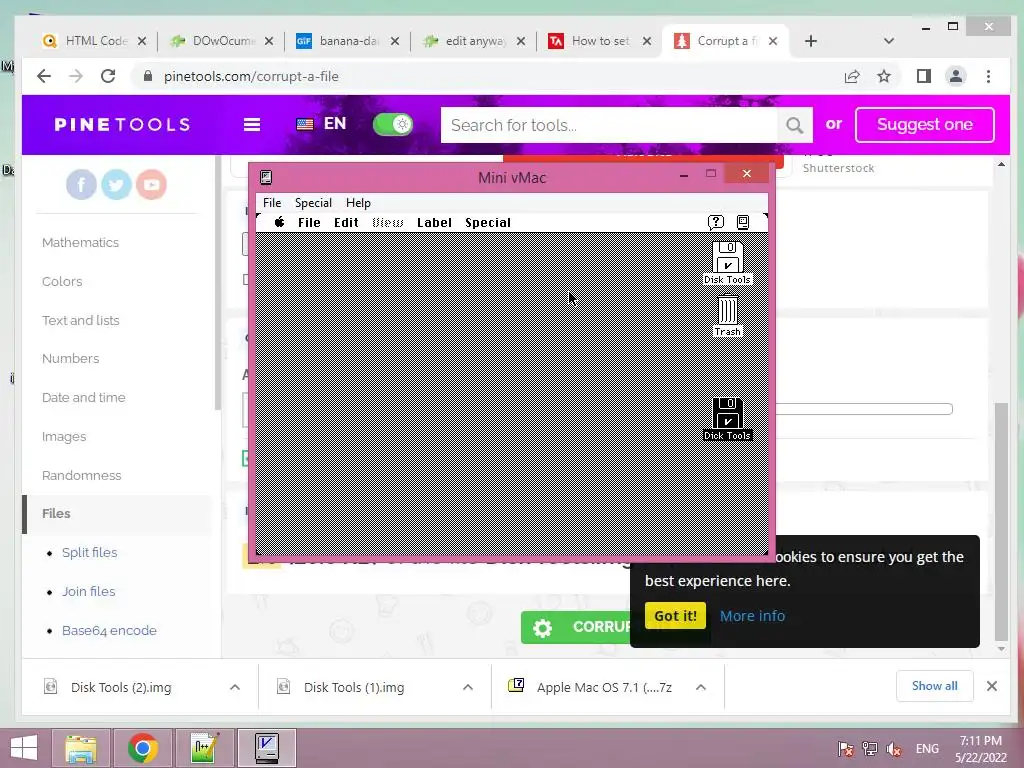Open the emulated Mac Label menu

coord(434,223)
